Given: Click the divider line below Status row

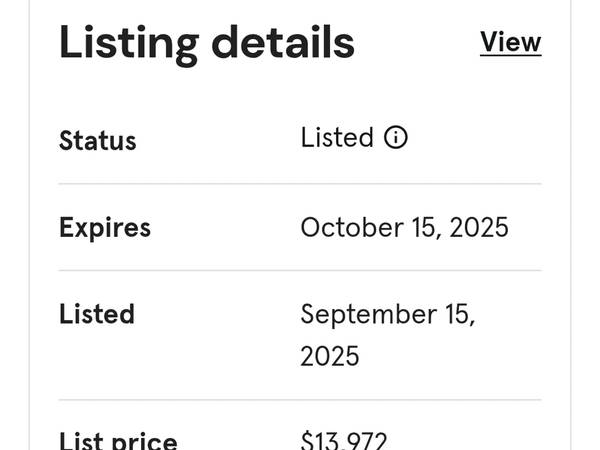Looking at the screenshot, I should [300, 184].
